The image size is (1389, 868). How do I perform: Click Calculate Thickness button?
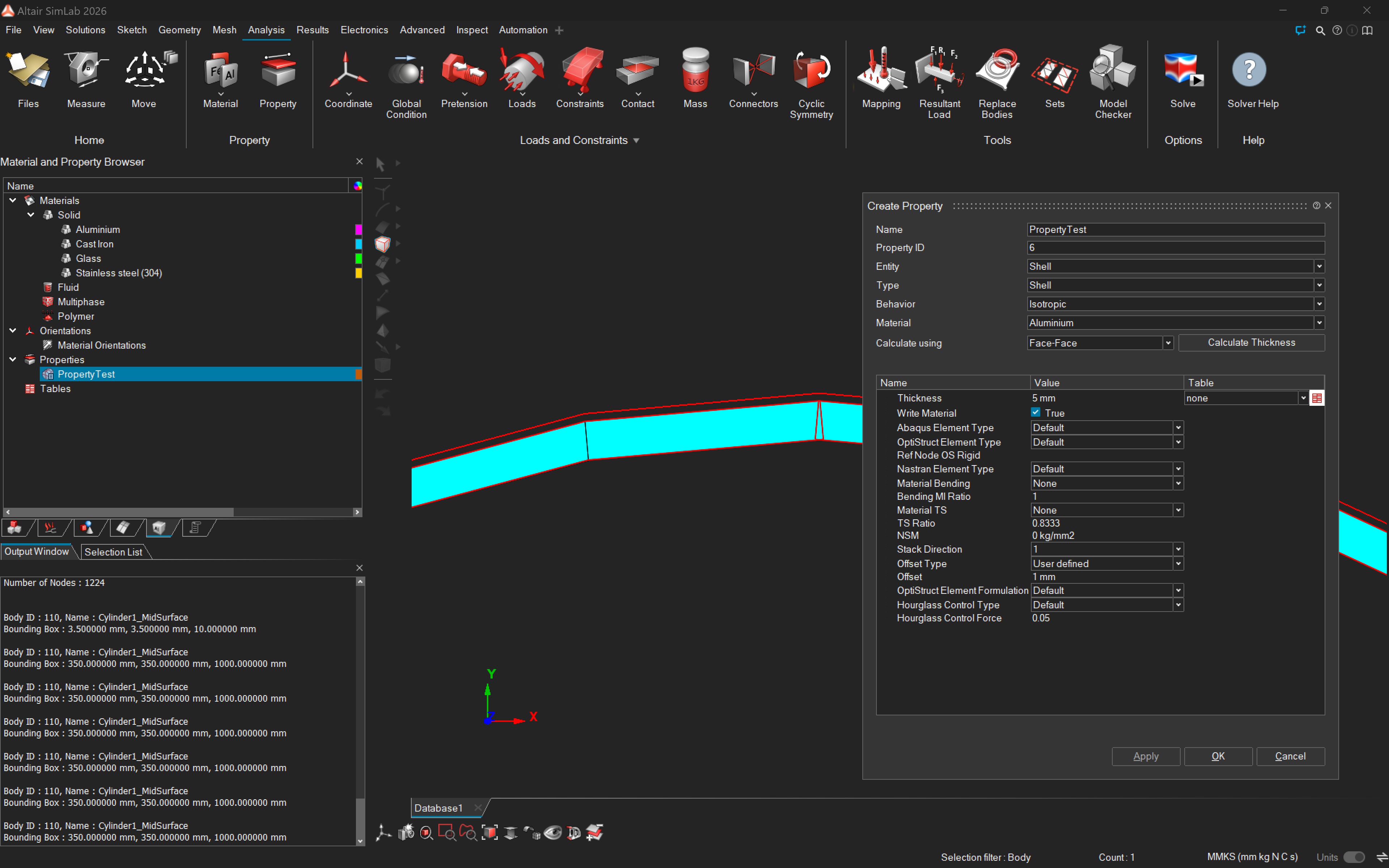pos(1251,343)
